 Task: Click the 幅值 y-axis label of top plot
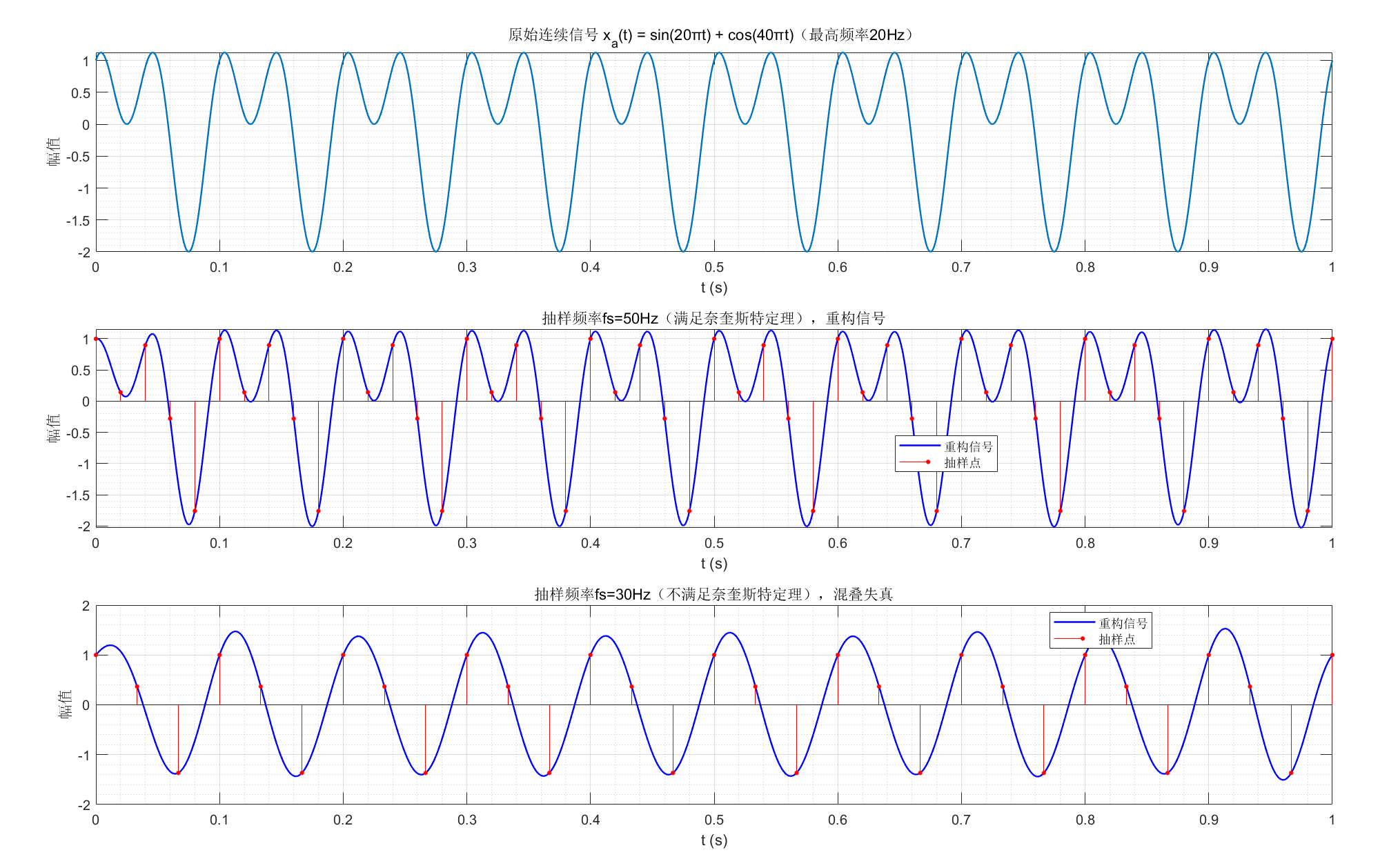click(54, 152)
